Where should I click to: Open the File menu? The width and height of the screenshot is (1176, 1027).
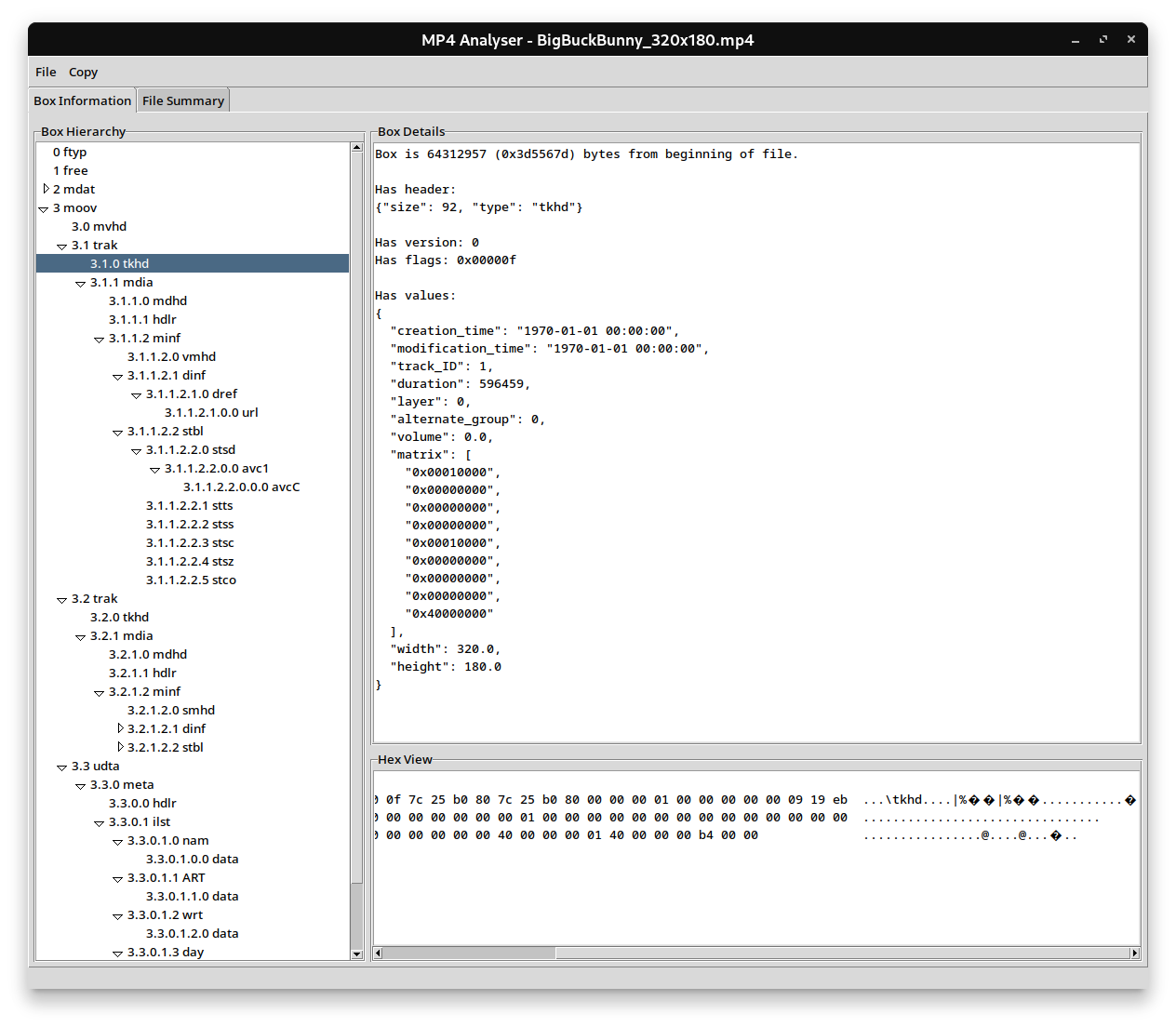click(x=45, y=72)
